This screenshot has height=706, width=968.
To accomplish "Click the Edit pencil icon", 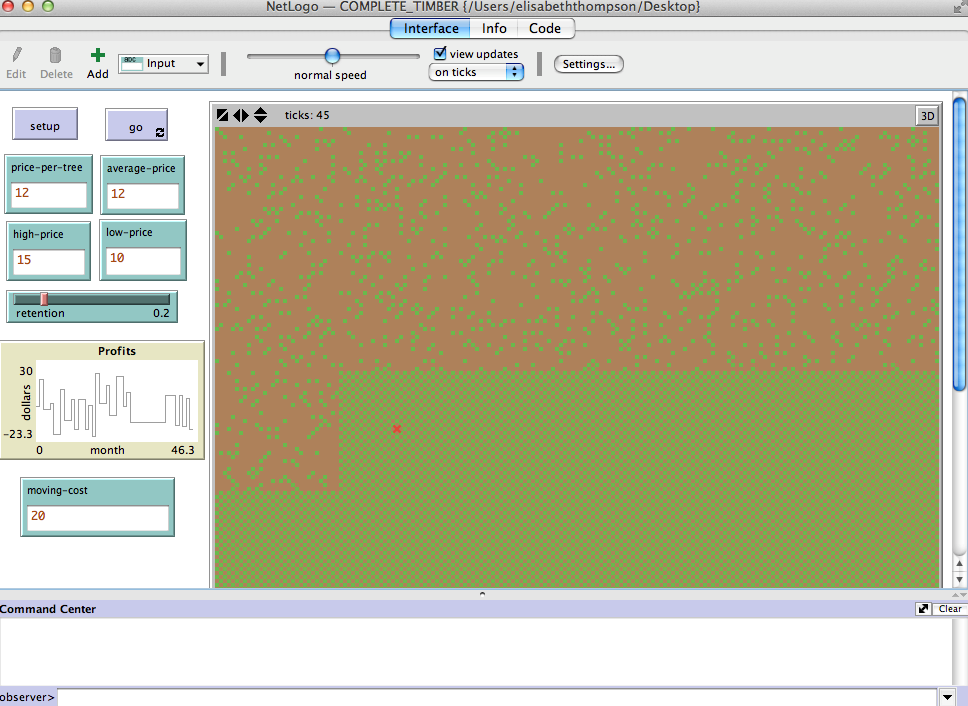I will tap(16, 56).
